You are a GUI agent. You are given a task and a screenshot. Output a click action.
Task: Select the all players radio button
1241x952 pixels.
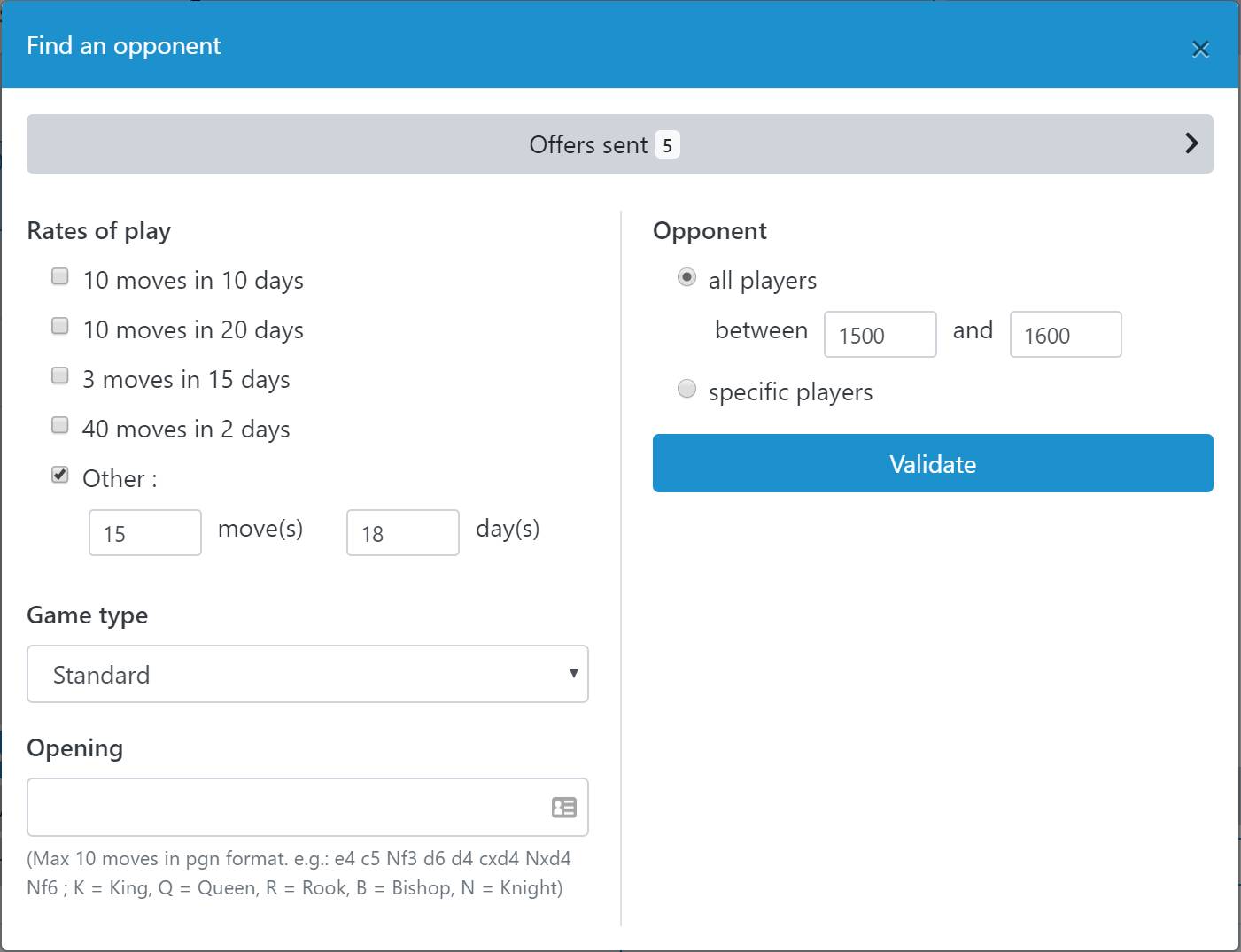[x=686, y=277]
